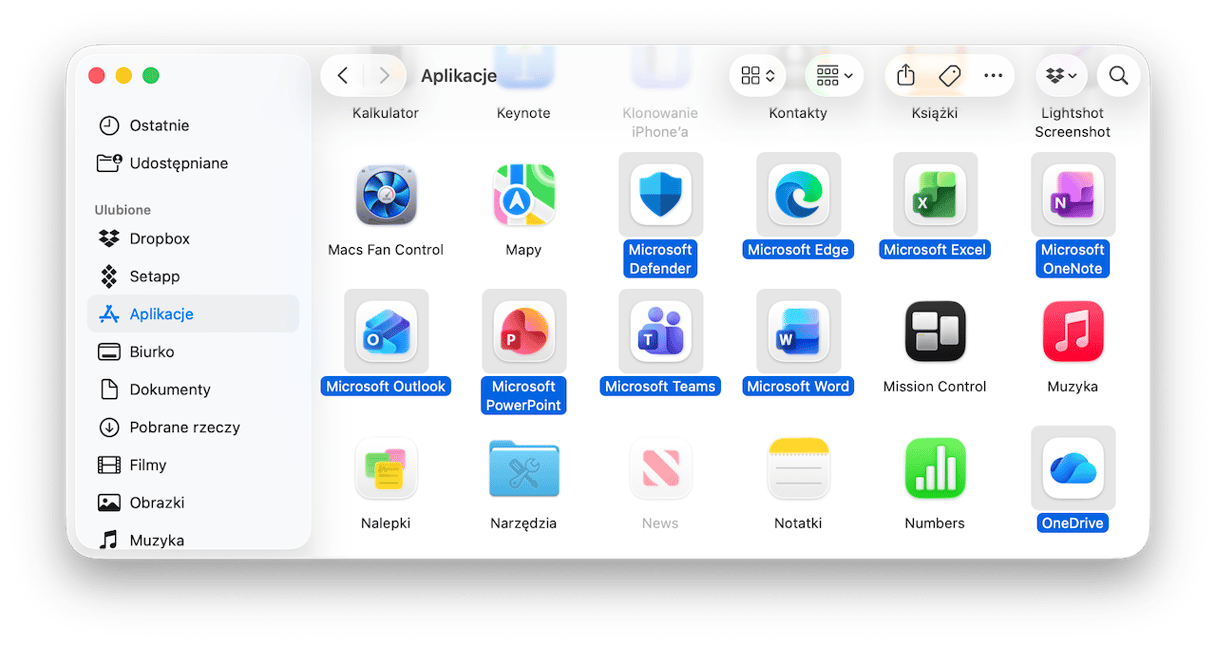Viewport: 1216px width, 646px height.
Task: Click the Nalepki stickies app icon
Action: [x=386, y=469]
